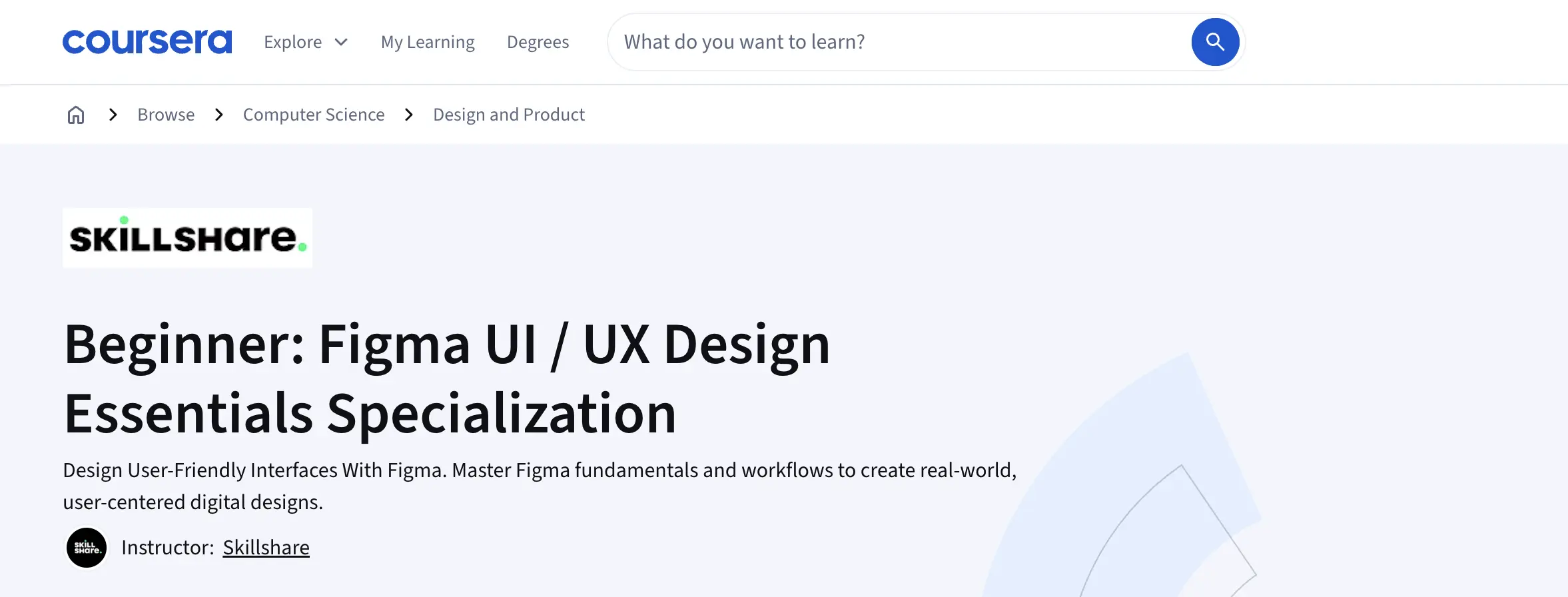Go to My Learning
This screenshot has height=597, width=1568.
point(428,42)
